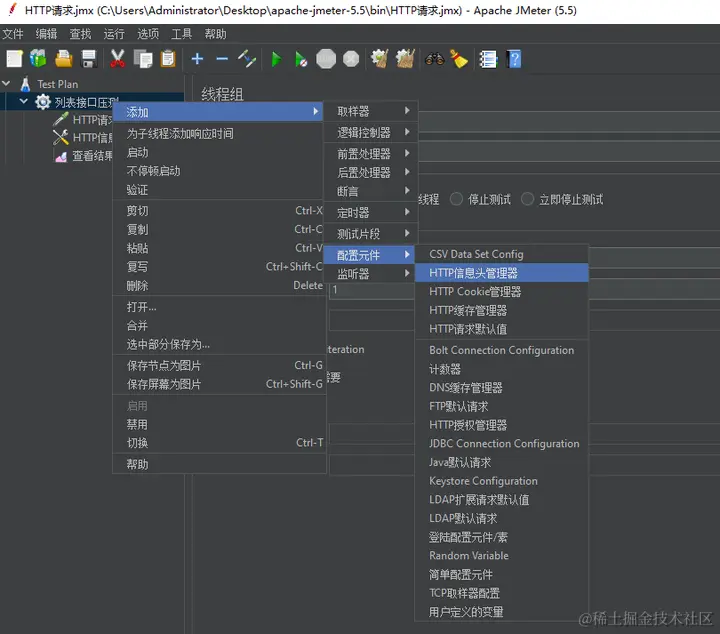Click the Test Plan flask icon

[25, 84]
